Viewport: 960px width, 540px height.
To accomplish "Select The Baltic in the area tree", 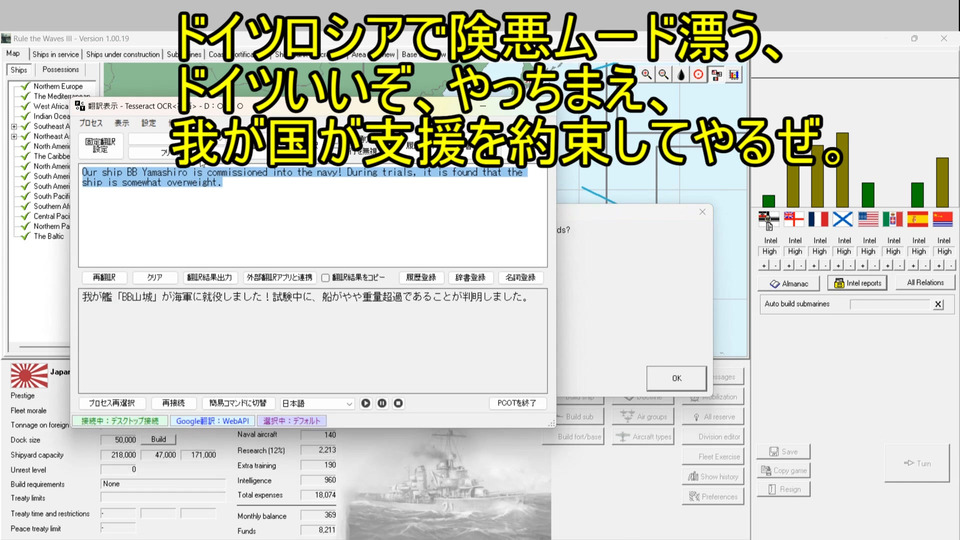I will click(48, 236).
